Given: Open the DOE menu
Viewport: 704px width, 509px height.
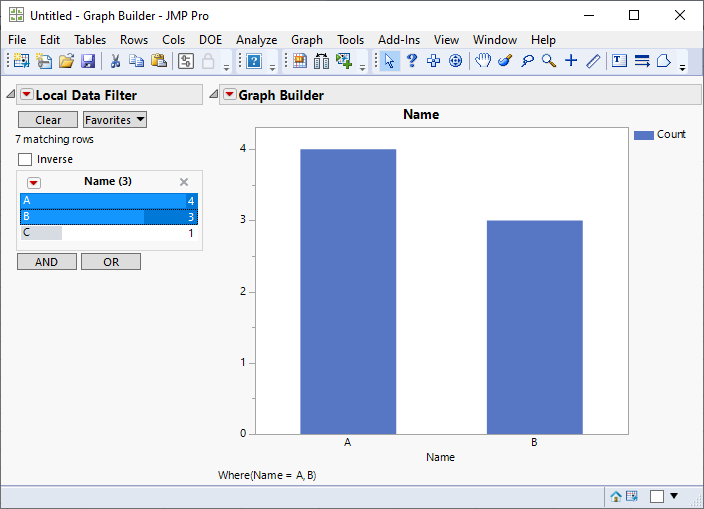Looking at the screenshot, I should [211, 40].
